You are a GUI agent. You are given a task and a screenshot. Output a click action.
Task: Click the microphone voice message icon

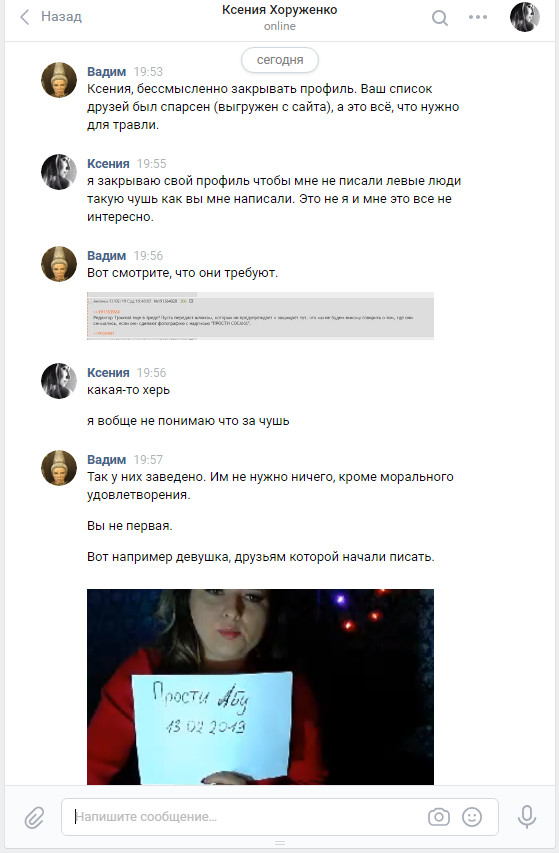click(526, 817)
